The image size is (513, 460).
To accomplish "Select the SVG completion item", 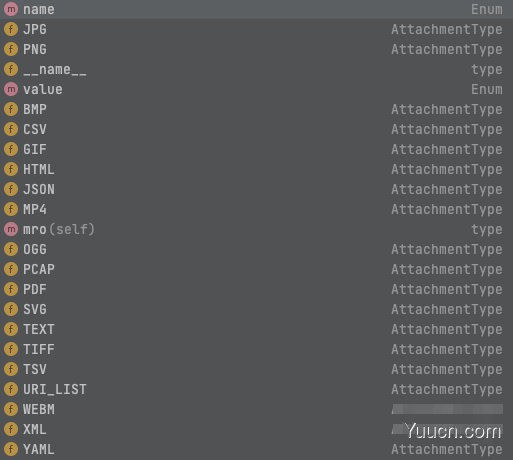I will coord(256,309).
